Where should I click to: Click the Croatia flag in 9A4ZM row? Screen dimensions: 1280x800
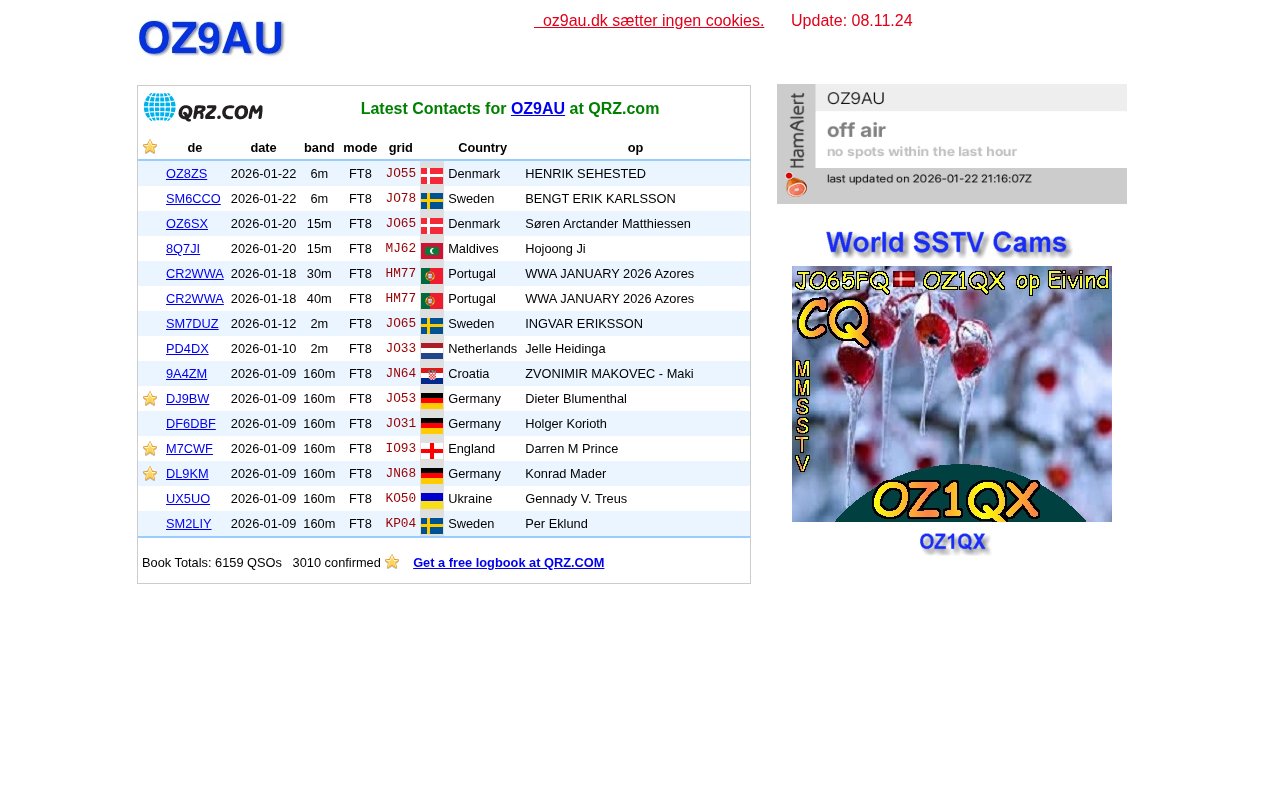432,375
